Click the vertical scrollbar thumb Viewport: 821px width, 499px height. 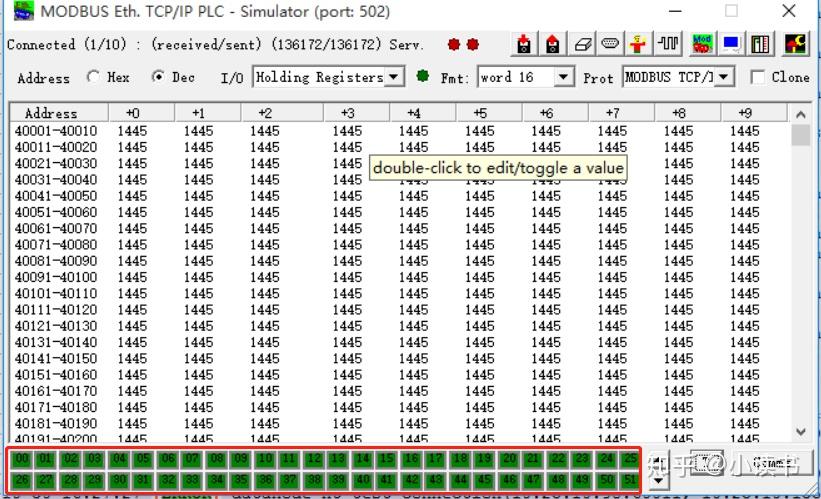(x=801, y=135)
